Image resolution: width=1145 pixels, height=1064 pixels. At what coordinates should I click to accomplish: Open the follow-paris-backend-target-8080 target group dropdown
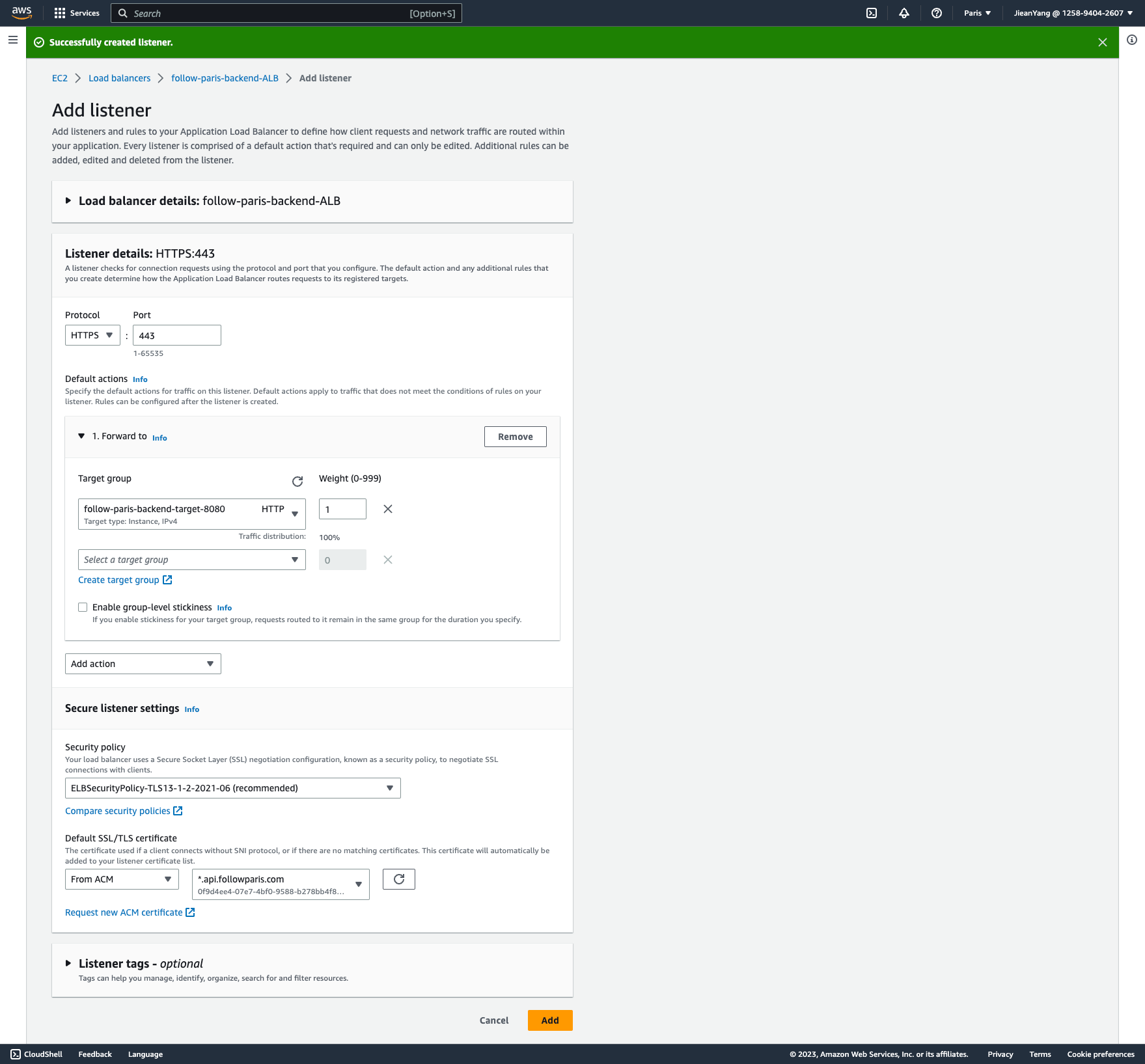[x=192, y=514]
